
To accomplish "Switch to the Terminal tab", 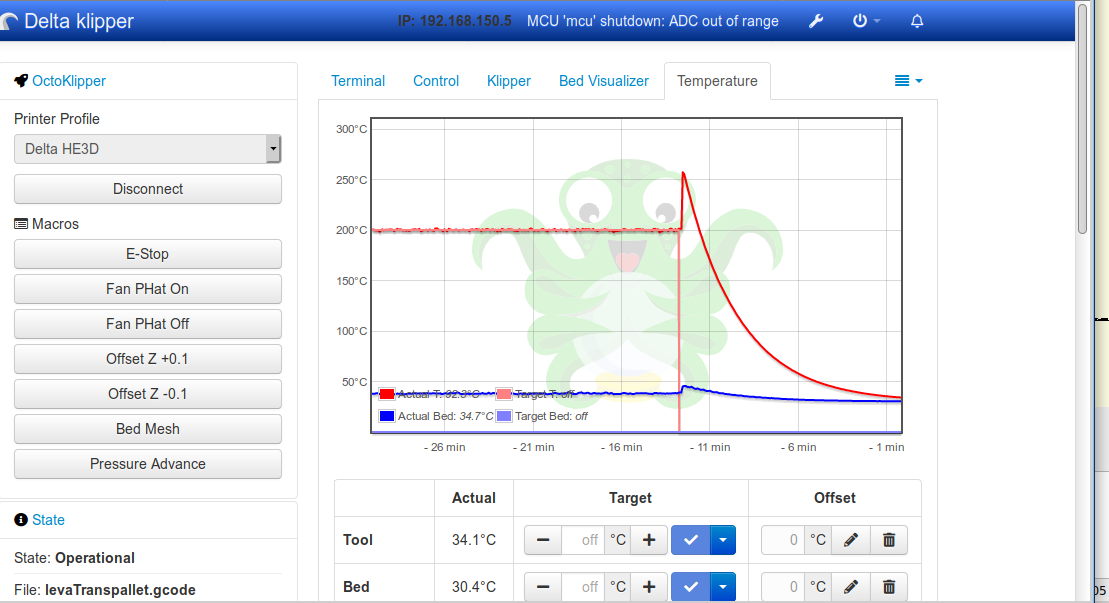I will [358, 81].
